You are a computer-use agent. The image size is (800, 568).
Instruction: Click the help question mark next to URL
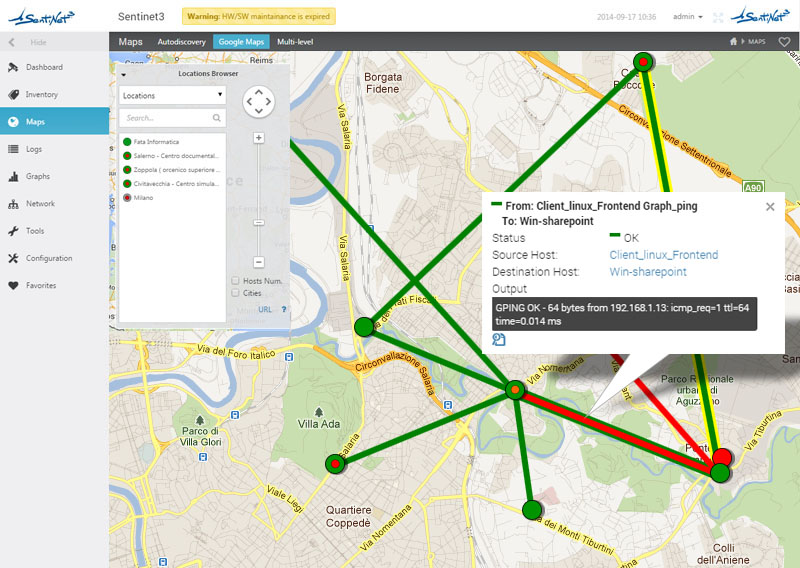(x=284, y=309)
